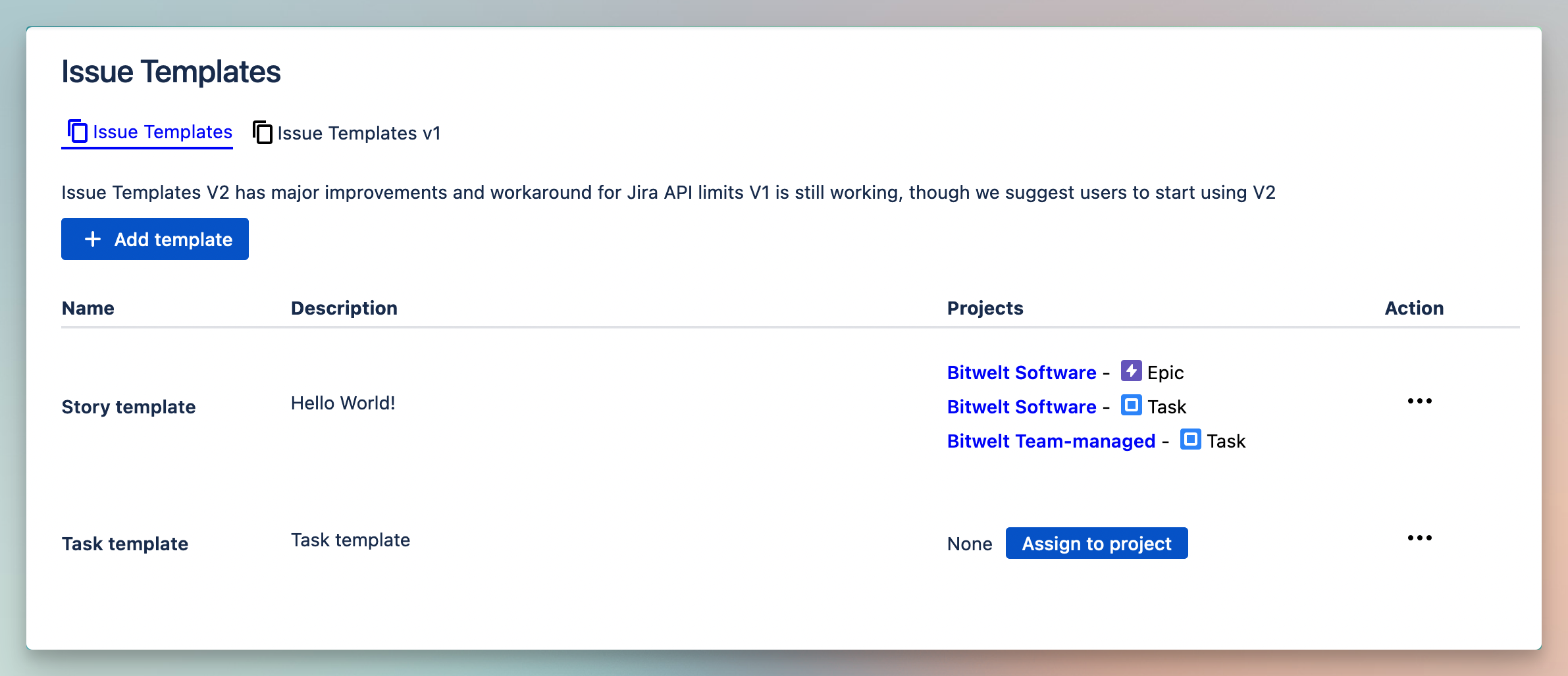This screenshot has width=1568, height=676.
Task: Click the copy icon on Issue Templates tab
Action: pos(77,131)
